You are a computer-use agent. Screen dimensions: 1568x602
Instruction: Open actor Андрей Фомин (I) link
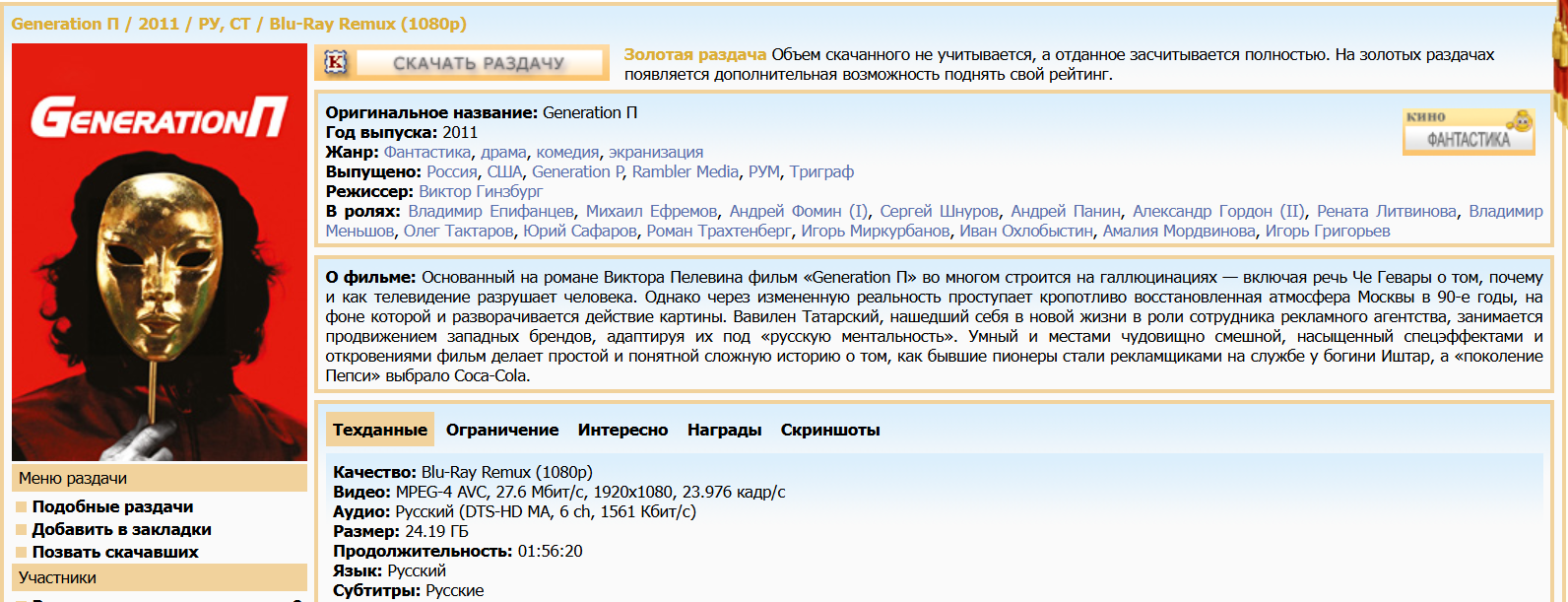pyautogui.click(x=799, y=211)
